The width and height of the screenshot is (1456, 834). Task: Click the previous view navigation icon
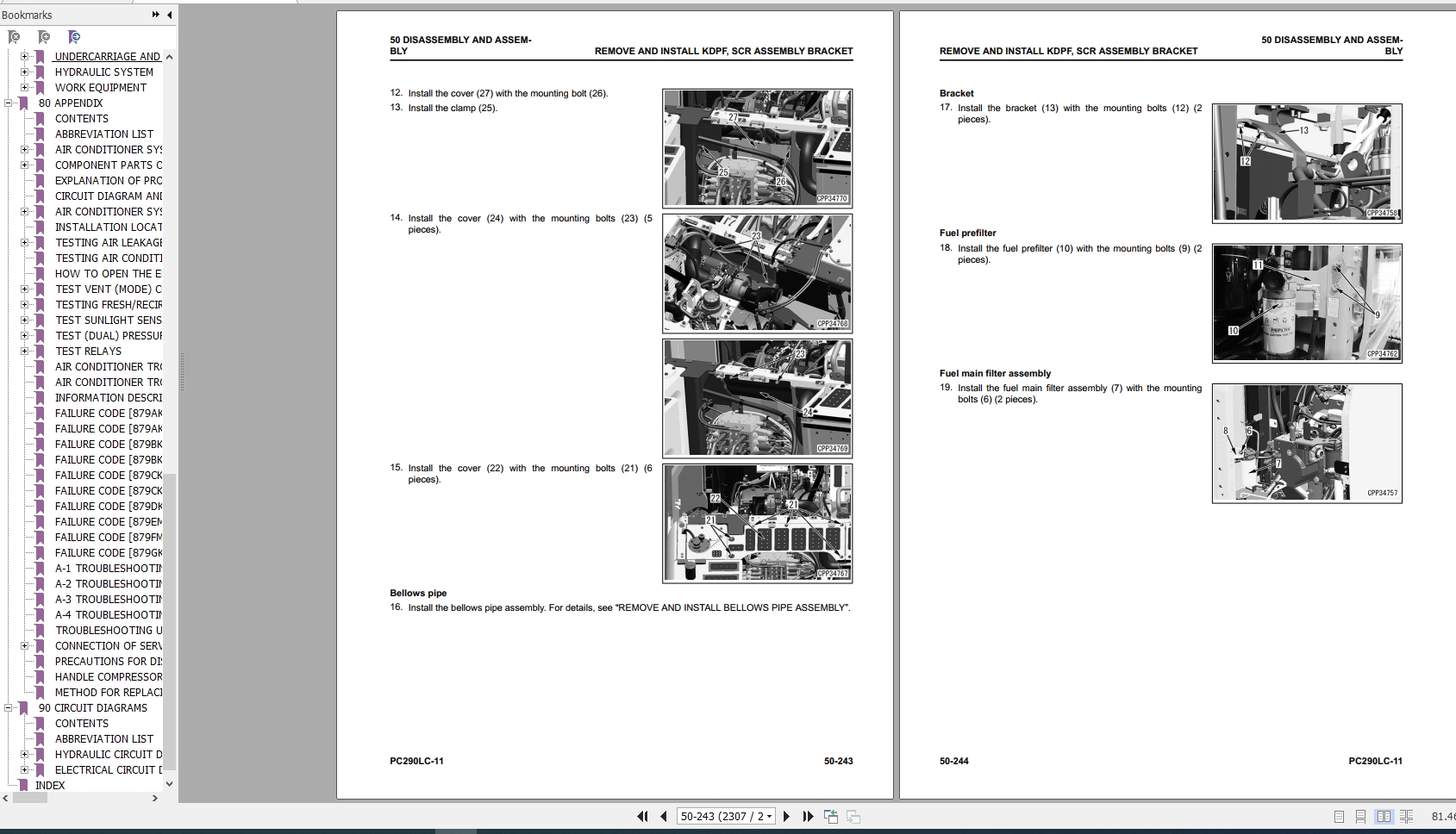(x=831, y=816)
